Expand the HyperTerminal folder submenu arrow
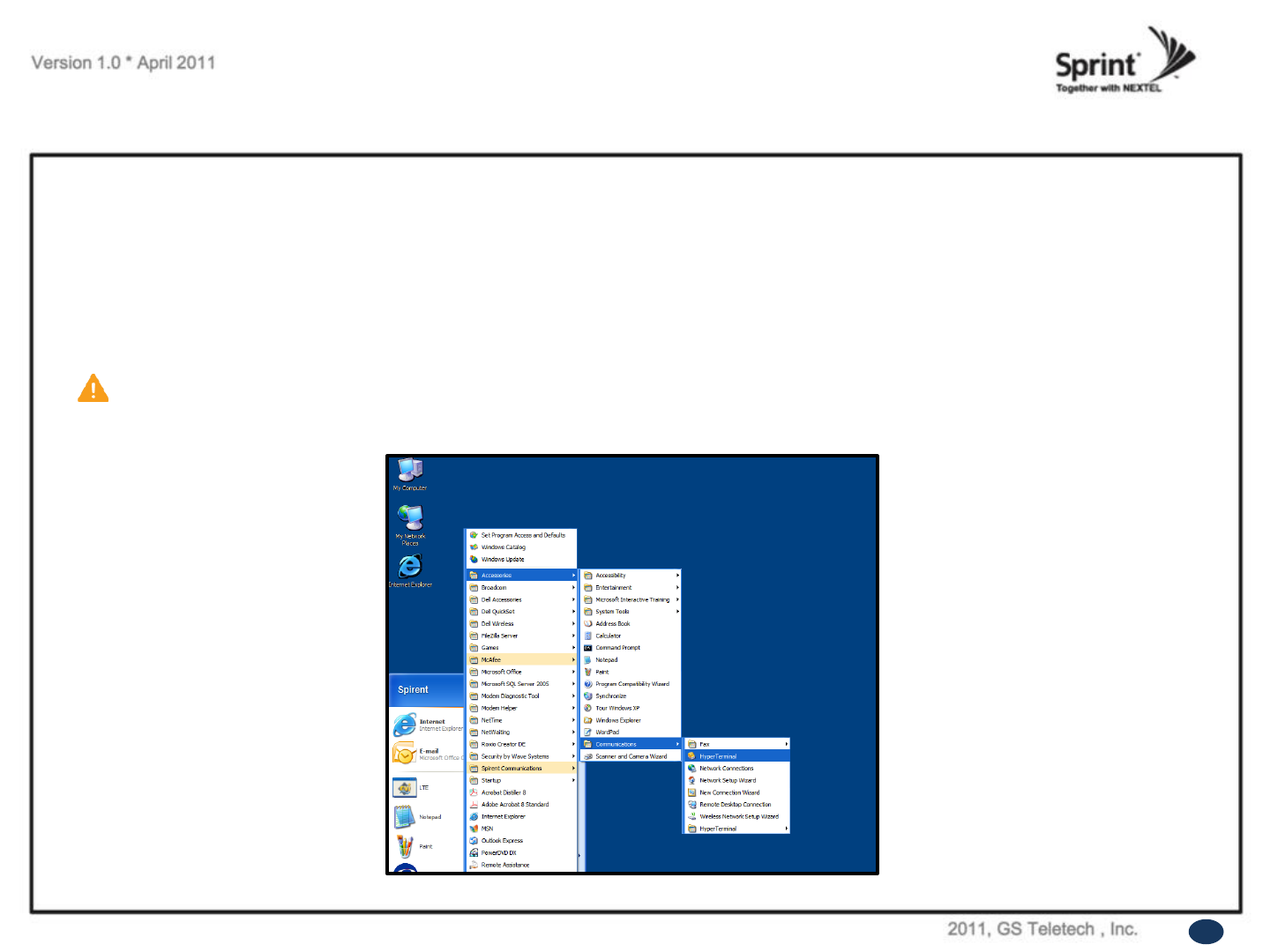This screenshot has height=952, width=1270. 786,829
